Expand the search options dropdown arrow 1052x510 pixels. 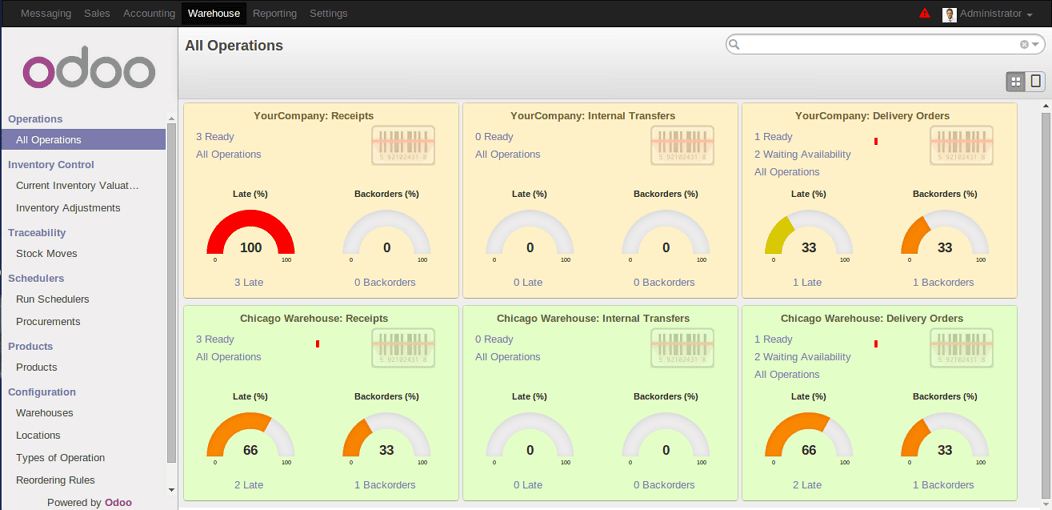tap(1036, 45)
